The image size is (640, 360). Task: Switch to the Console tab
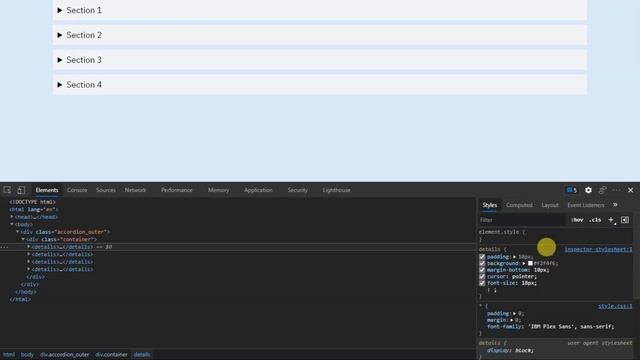(77, 190)
